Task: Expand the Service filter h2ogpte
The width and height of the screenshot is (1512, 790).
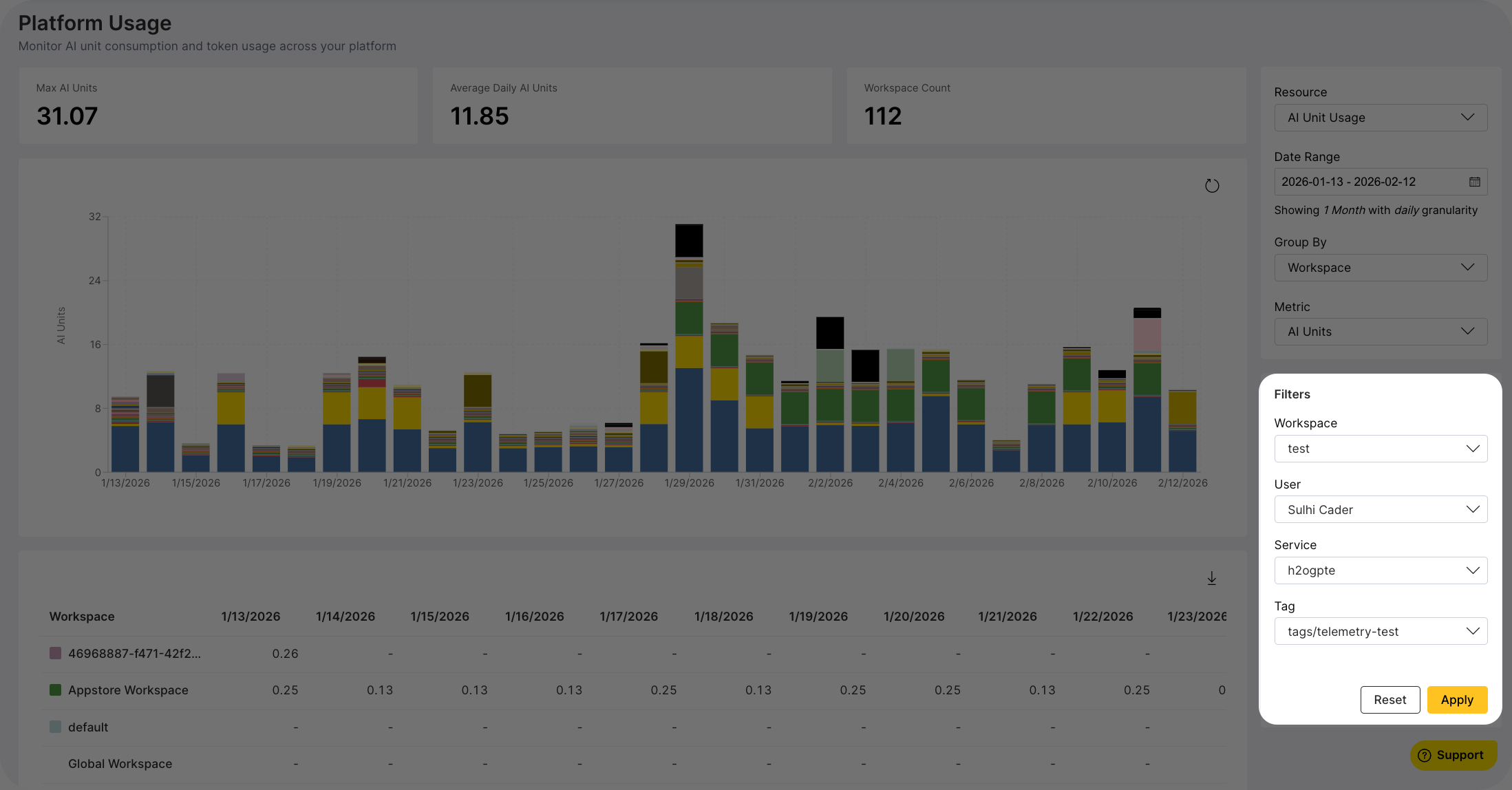Action: 1381,570
